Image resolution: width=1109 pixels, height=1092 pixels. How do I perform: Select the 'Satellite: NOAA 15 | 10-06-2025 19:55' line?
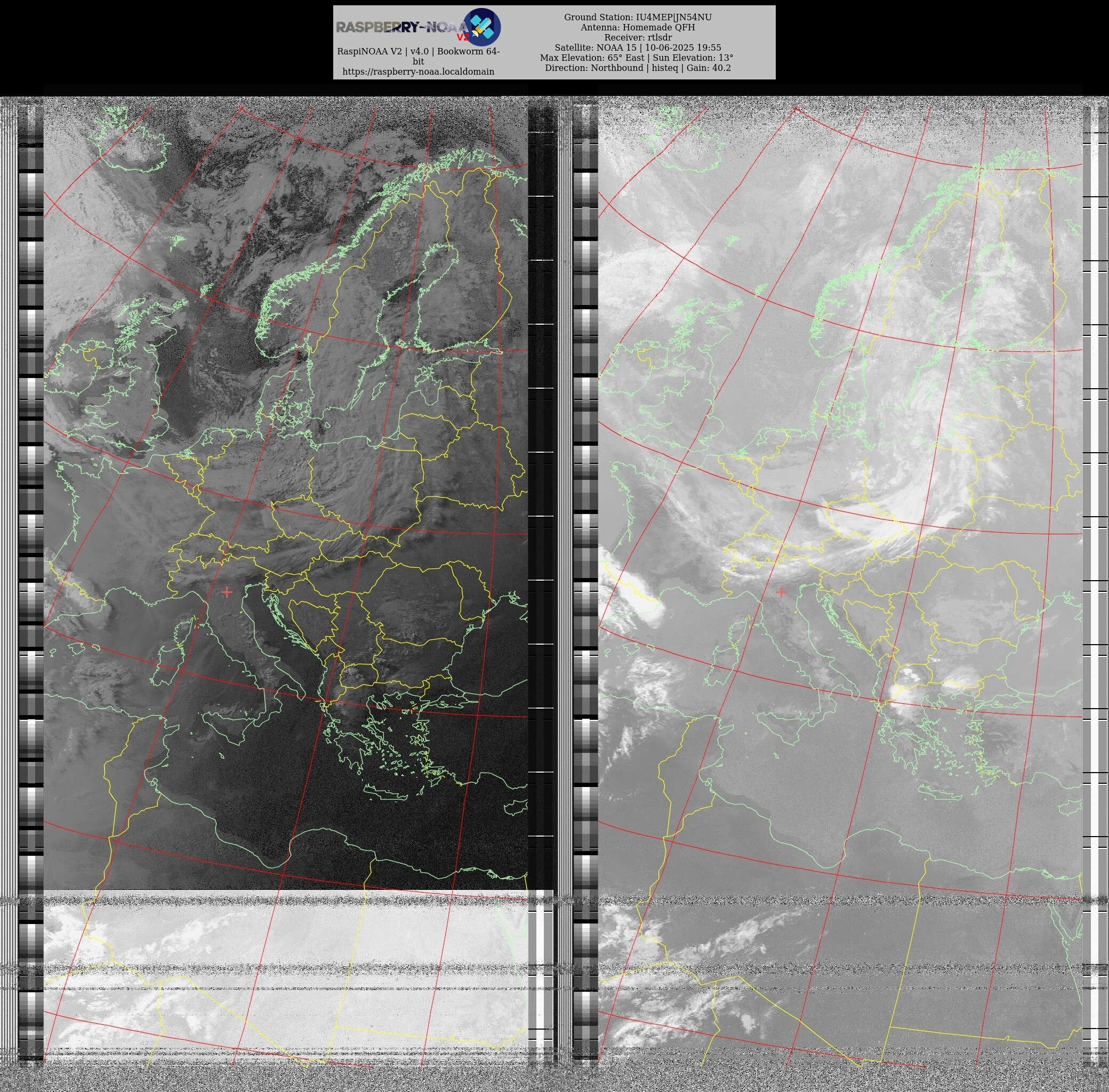click(x=638, y=47)
